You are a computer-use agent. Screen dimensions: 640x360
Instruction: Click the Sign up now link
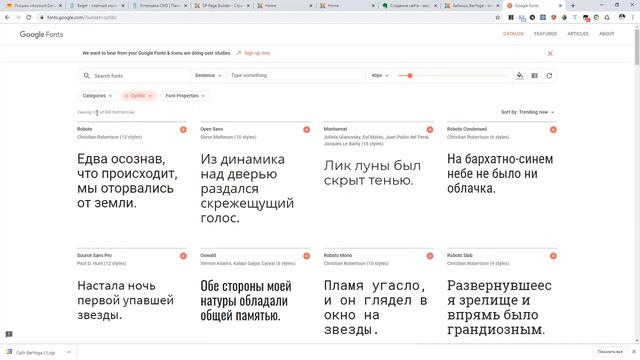[x=257, y=53]
